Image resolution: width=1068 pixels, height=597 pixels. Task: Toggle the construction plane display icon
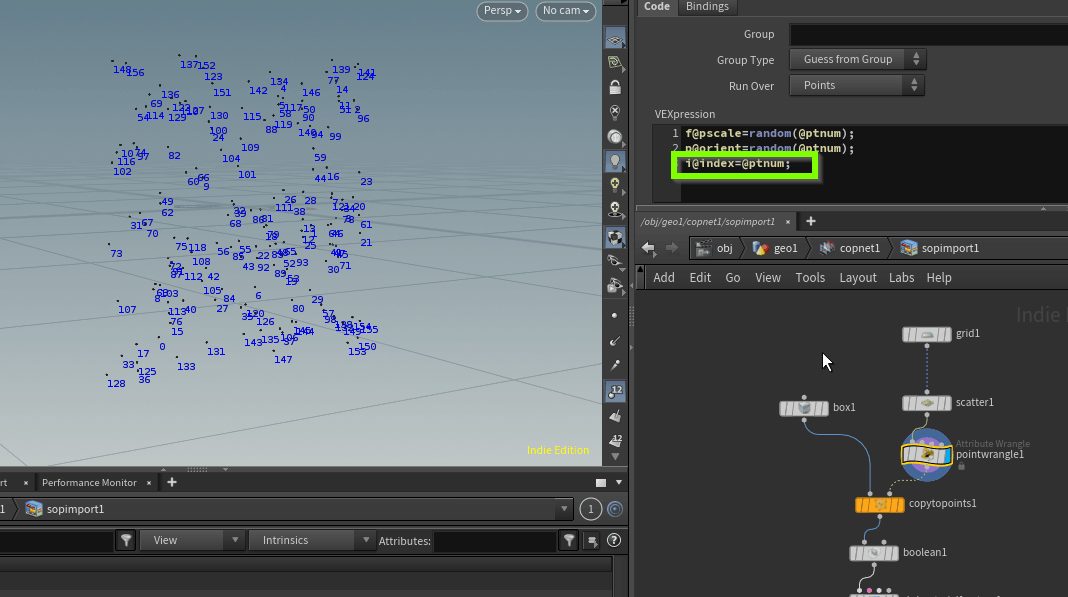pyautogui.click(x=615, y=39)
